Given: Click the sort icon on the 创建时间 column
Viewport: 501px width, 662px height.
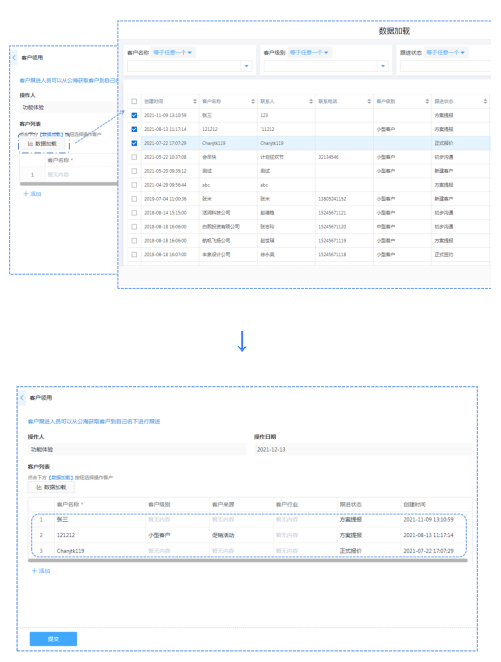Looking at the screenshot, I should pyautogui.click(x=195, y=101).
